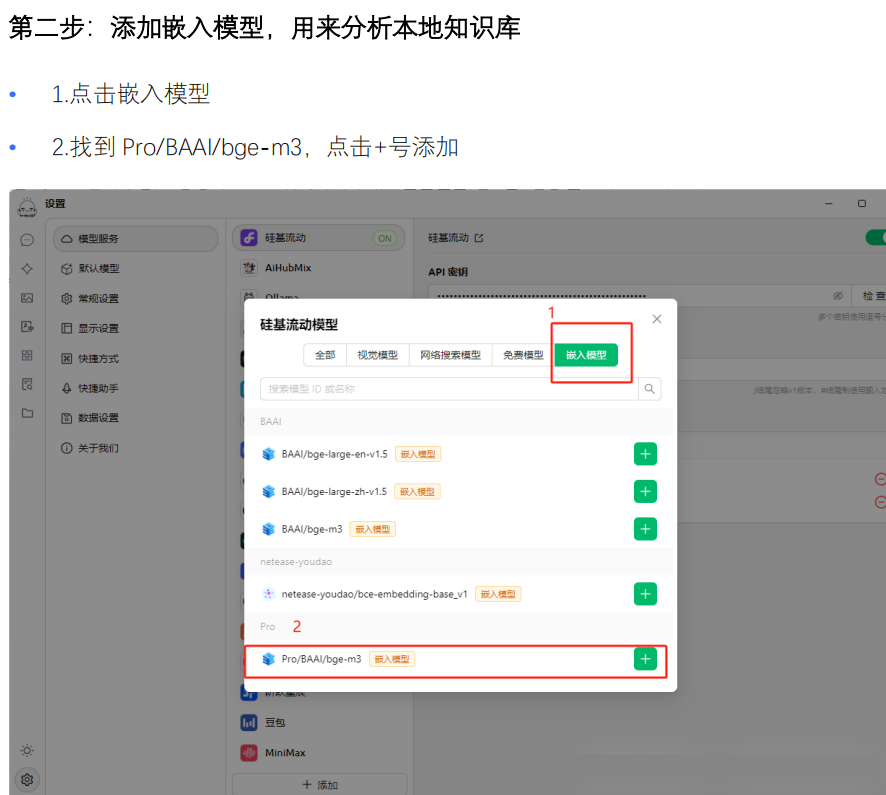Open settings gear at bottom of sidebar
The image size is (886, 795).
coord(27,780)
